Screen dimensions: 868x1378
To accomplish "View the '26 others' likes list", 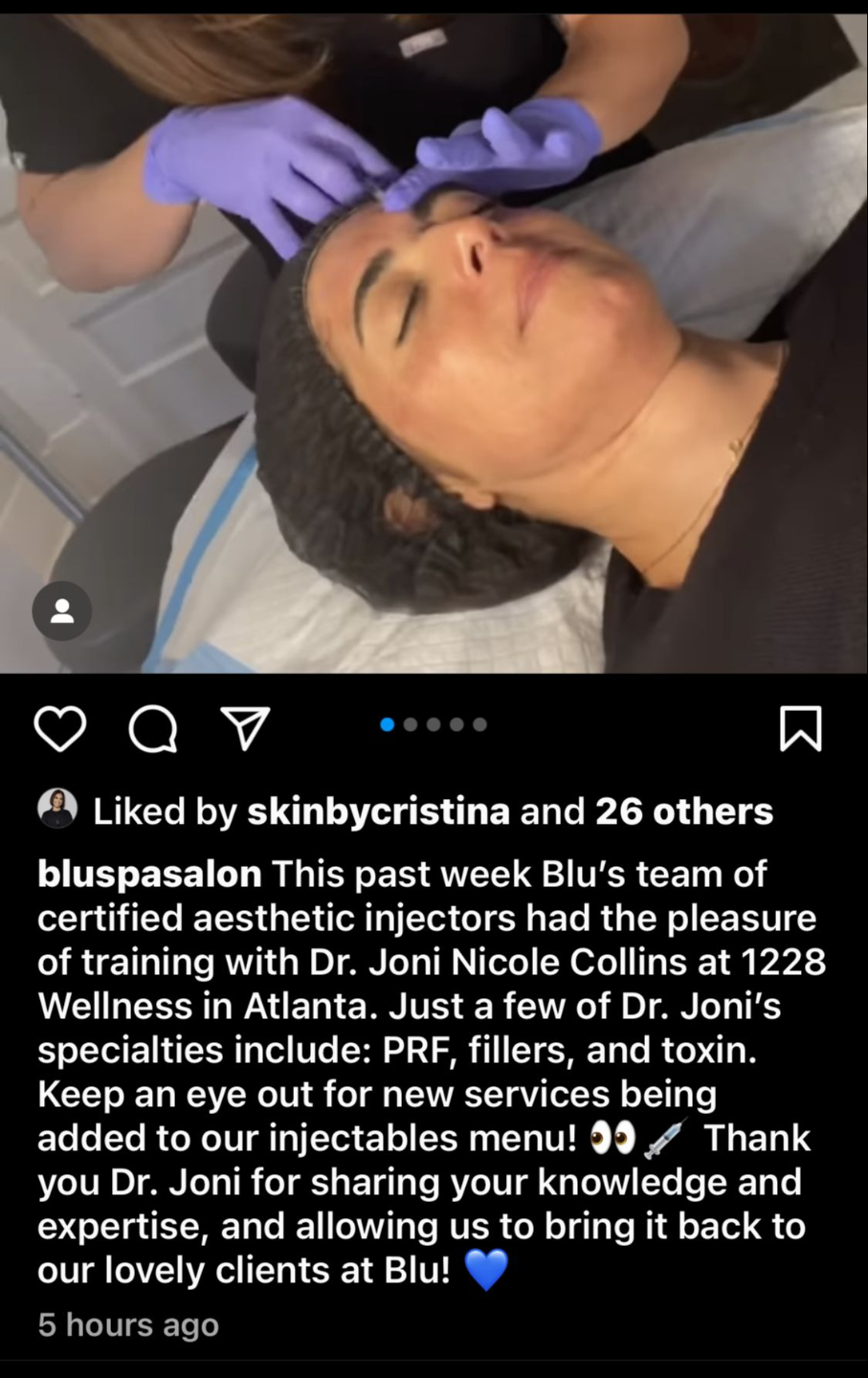I will [x=684, y=811].
